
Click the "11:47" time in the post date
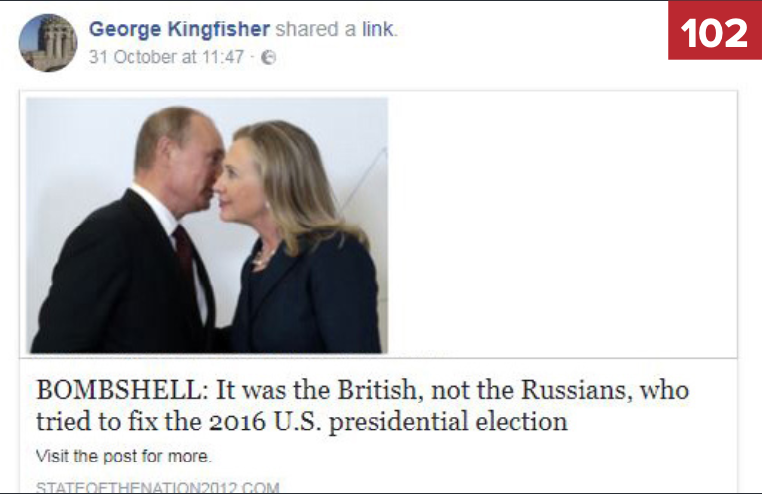(223, 57)
